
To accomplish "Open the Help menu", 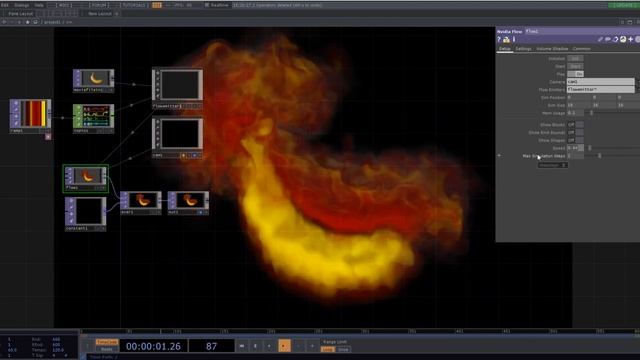I will 39,5.
